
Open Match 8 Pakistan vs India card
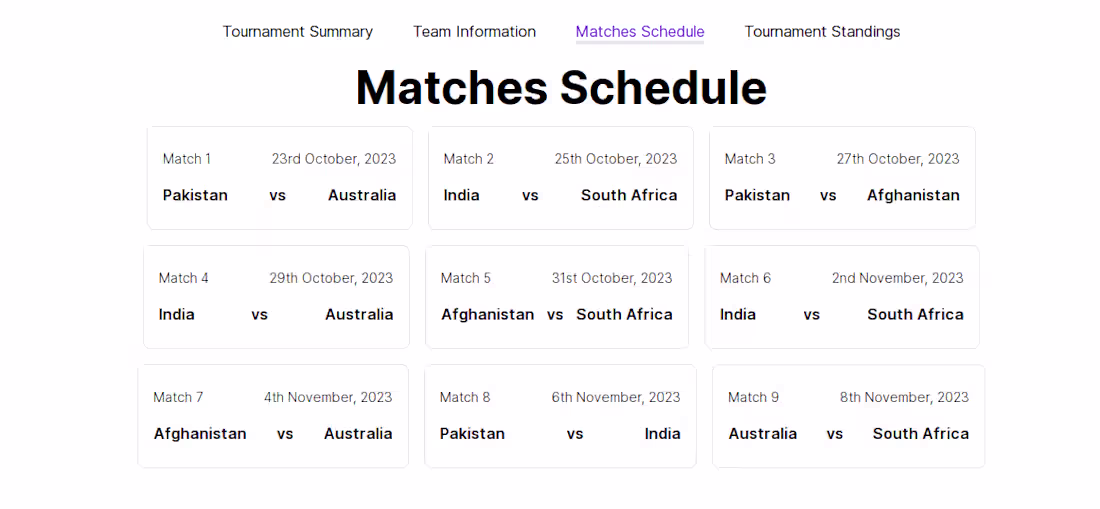[560, 415]
